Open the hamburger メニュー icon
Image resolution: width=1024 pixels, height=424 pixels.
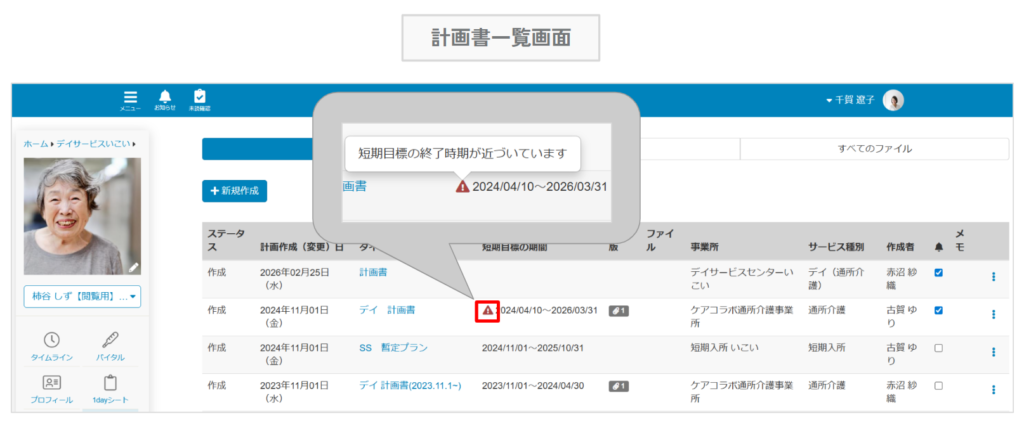coord(130,99)
